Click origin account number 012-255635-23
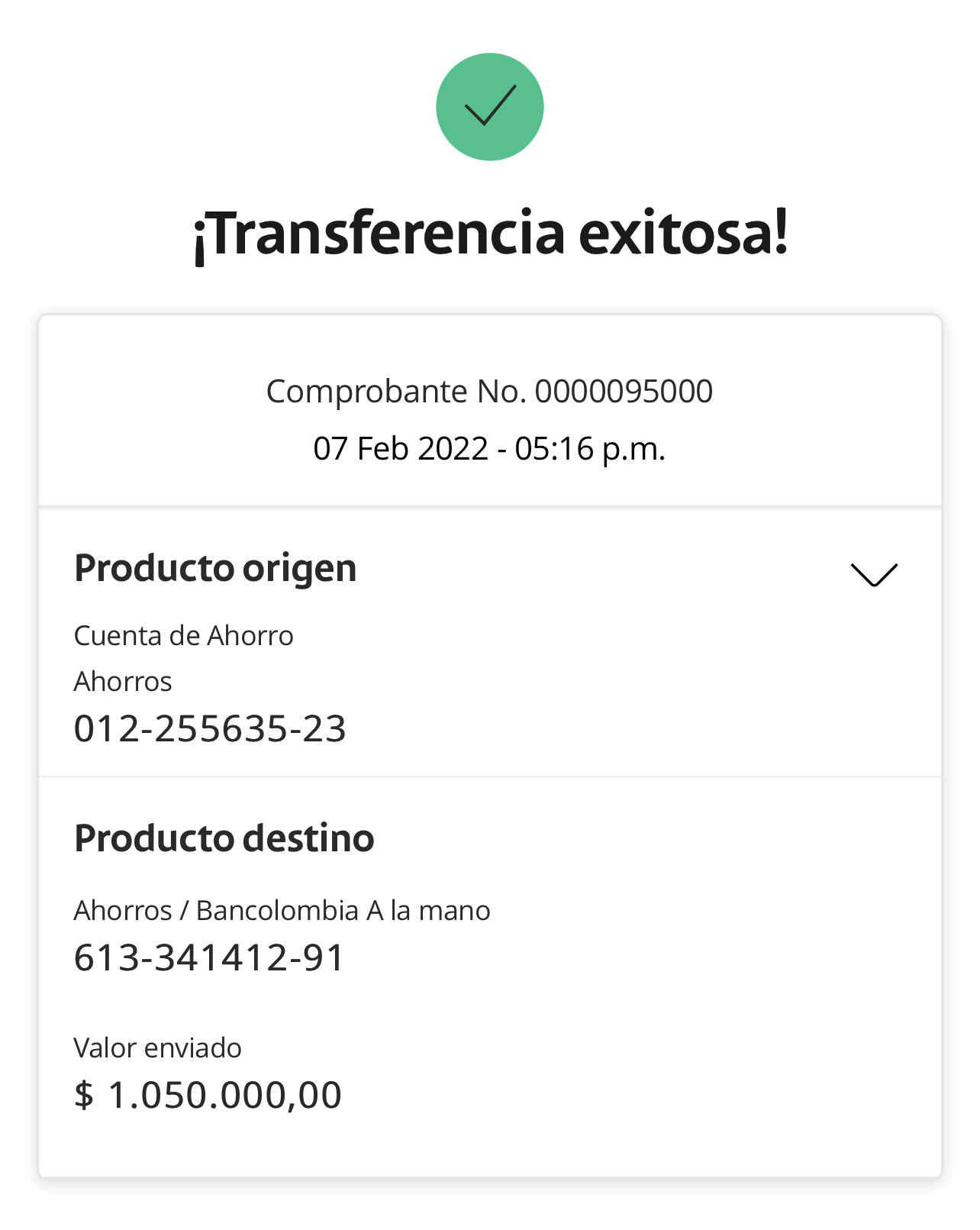This screenshot has width=980, height=1230. pyautogui.click(x=210, y=729)
